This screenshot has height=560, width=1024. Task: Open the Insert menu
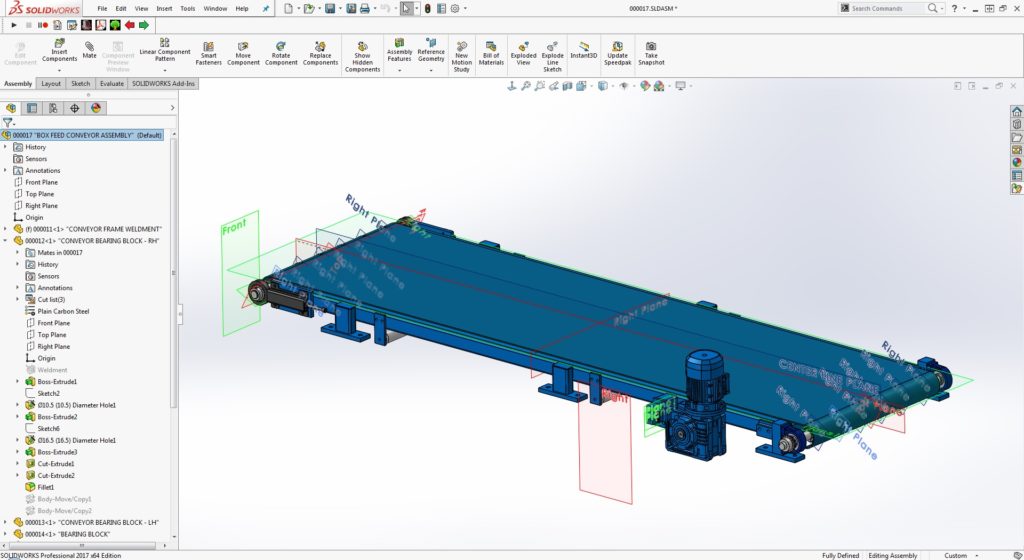pos(165,8)
